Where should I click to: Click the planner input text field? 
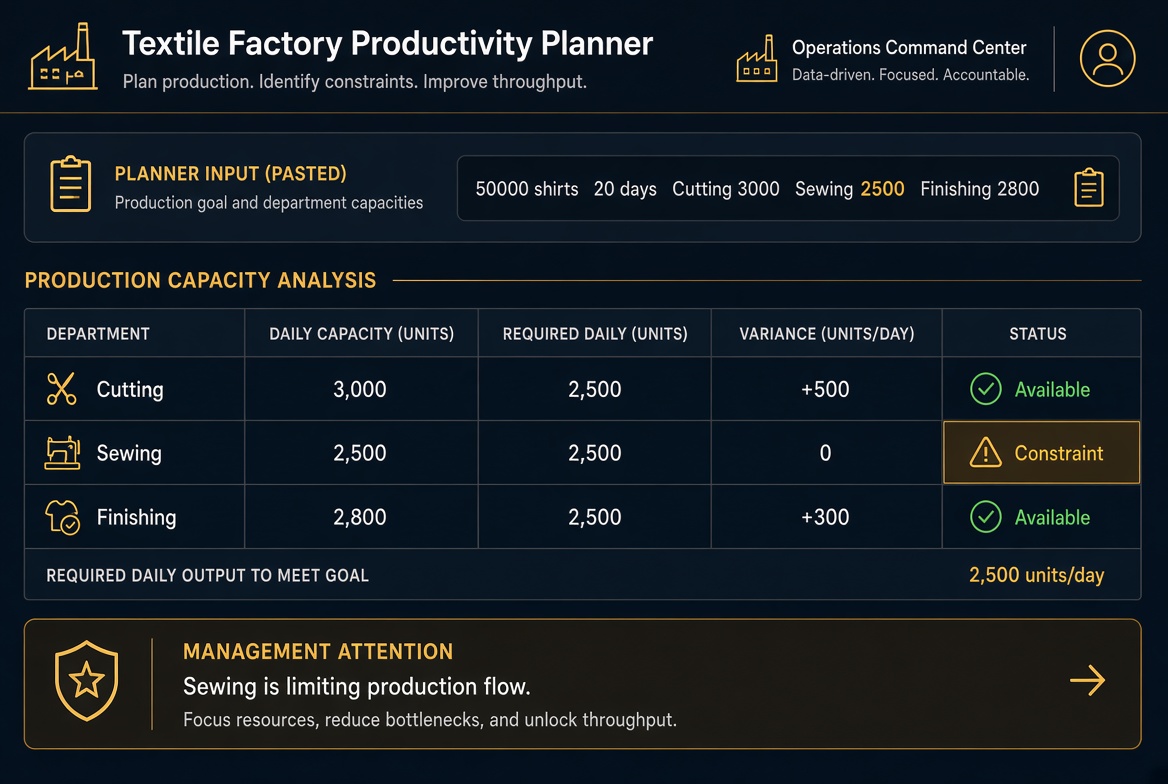(x=787, y=188)
